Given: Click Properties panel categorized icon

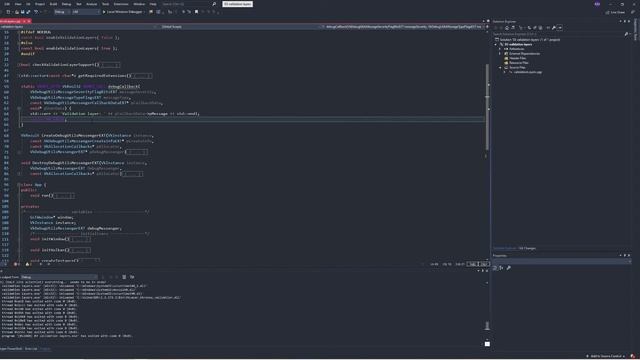Looking at the screenshot, I should click(x=495, y=268).
